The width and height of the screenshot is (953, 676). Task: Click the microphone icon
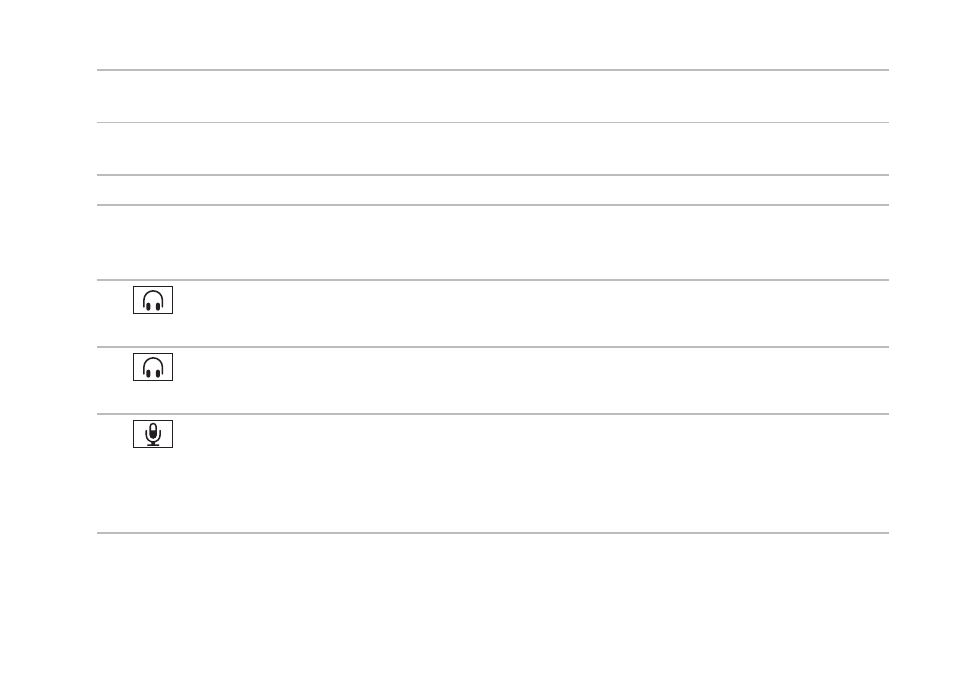click(x=153, y=434)
